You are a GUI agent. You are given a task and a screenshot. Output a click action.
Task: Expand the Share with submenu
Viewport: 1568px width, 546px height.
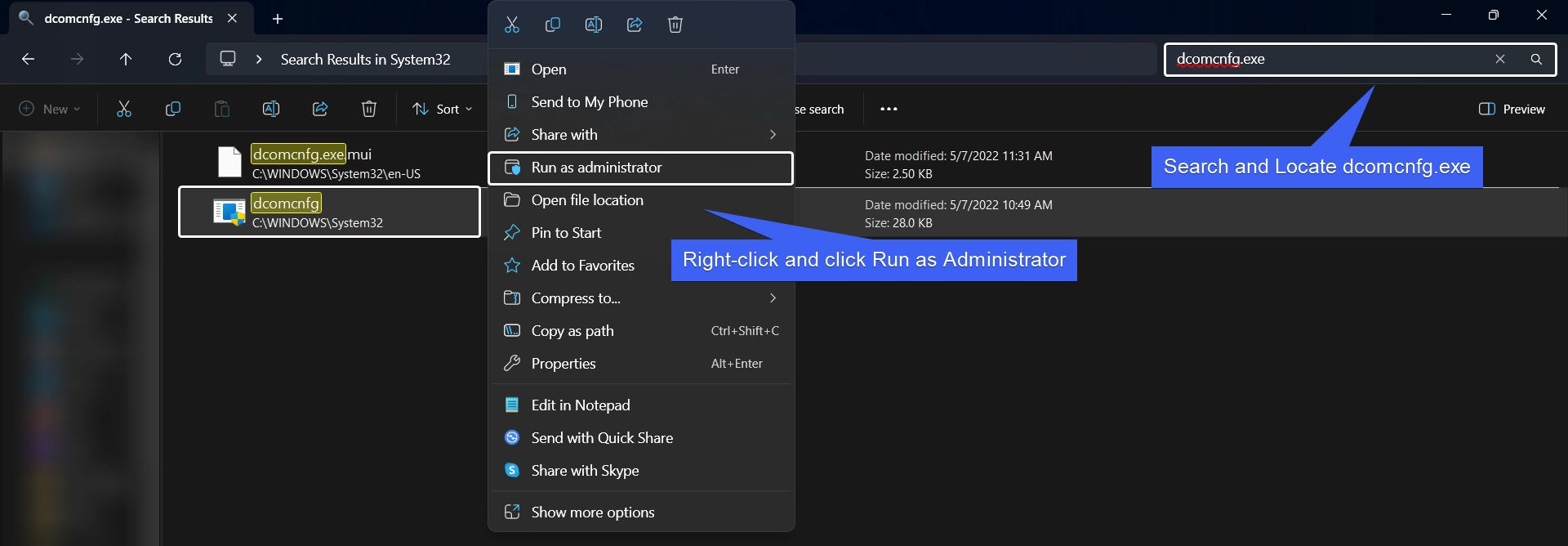[x=641, y=135]
